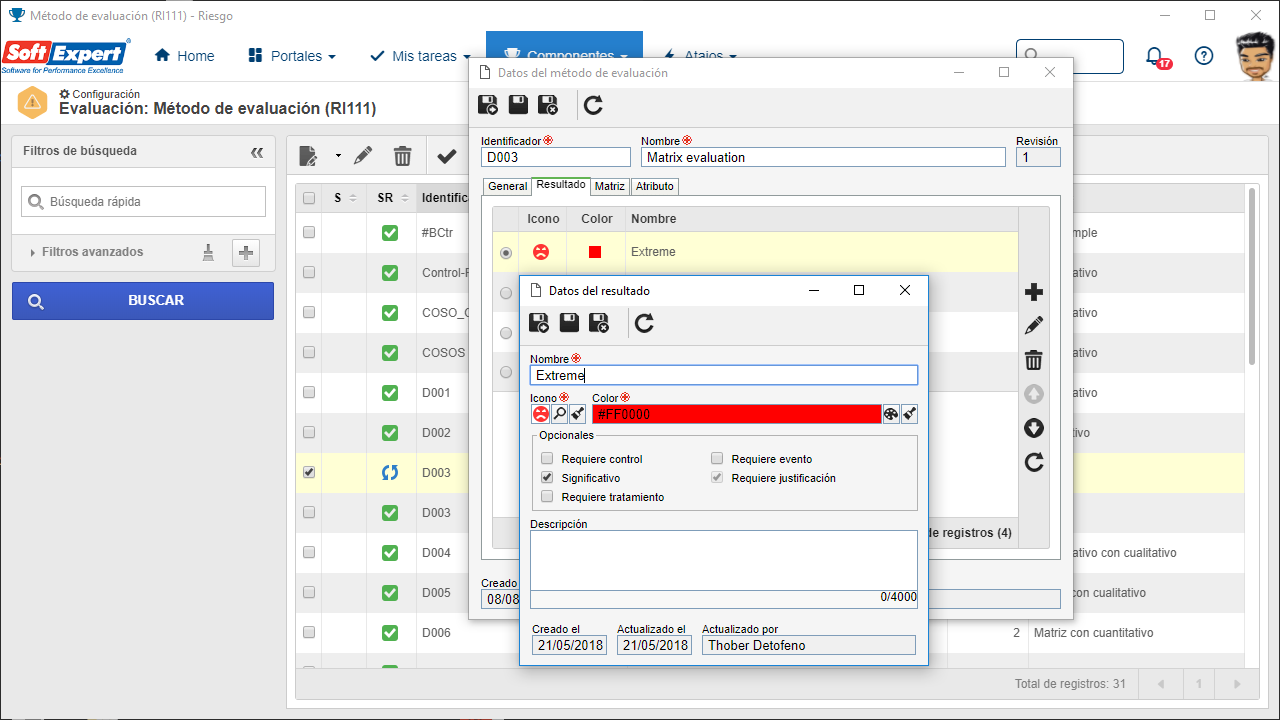Go to previous page in pagination
The width and height of the screenshot is (1280, 720).
coord(1161,684)
